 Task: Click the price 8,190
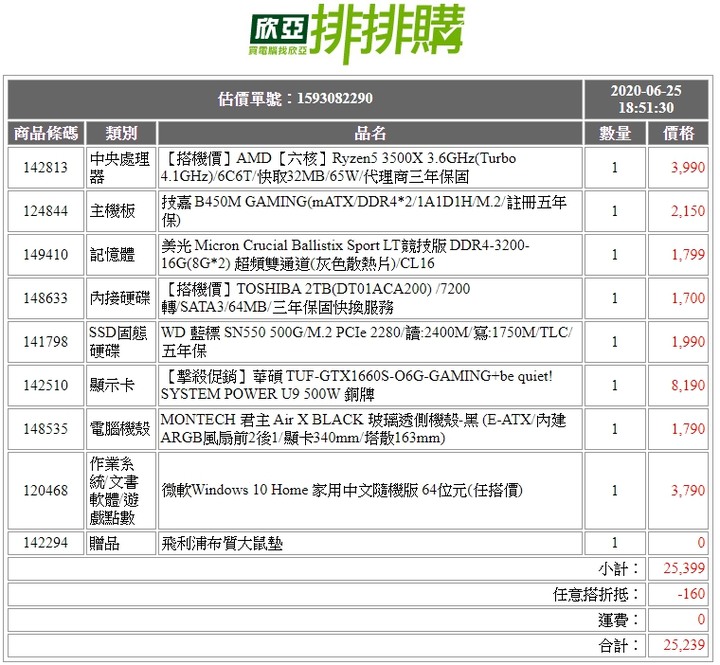click(687, 385)
